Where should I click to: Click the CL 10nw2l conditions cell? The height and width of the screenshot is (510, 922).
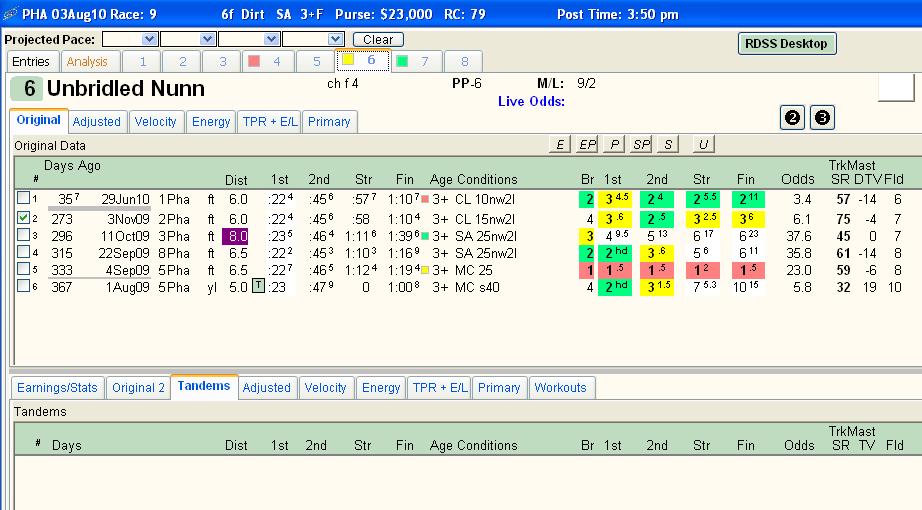(485, 199)
